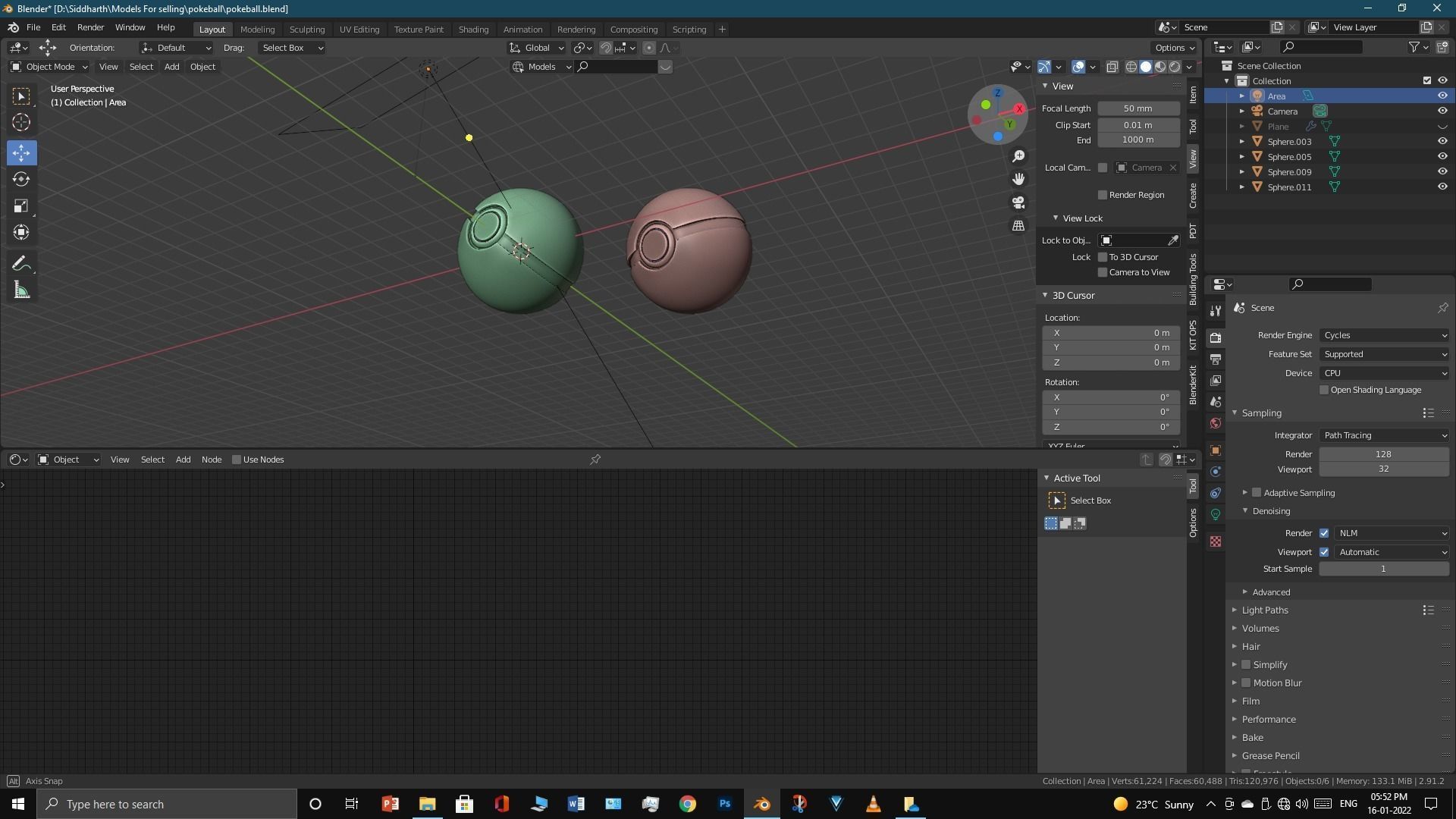1456x819 pixels.
Task: Enable Render Region checkbox
Action: click(x=1103, y=195)
